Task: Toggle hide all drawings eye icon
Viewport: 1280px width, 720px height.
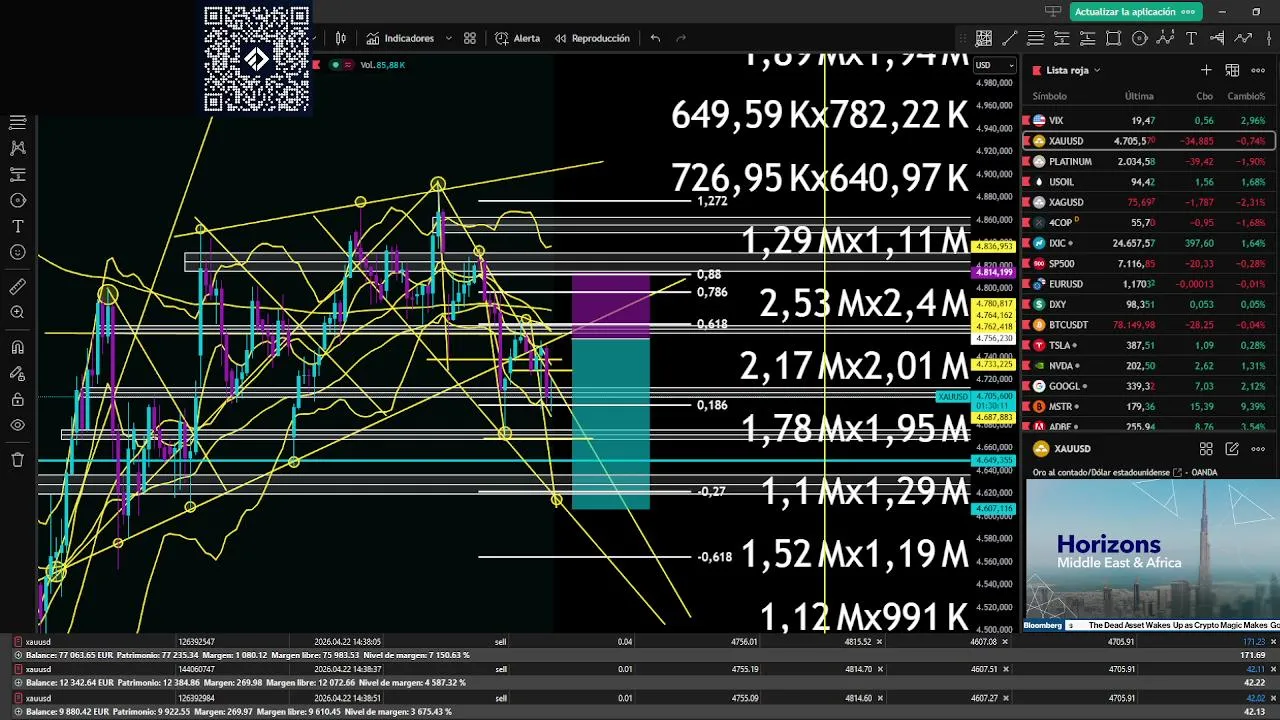Action: (x=17, y=425)
